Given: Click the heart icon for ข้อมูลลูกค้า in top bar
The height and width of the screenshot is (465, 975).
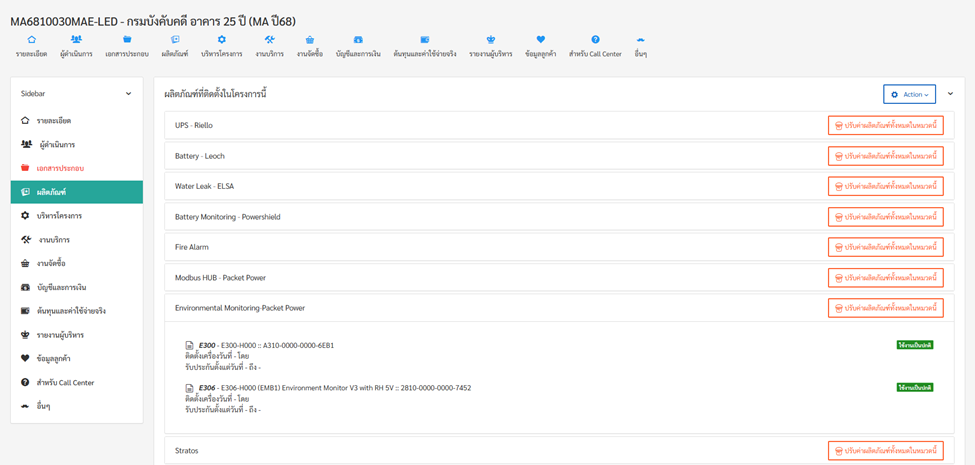Looking at the screenshot, I should click(541, 40).
